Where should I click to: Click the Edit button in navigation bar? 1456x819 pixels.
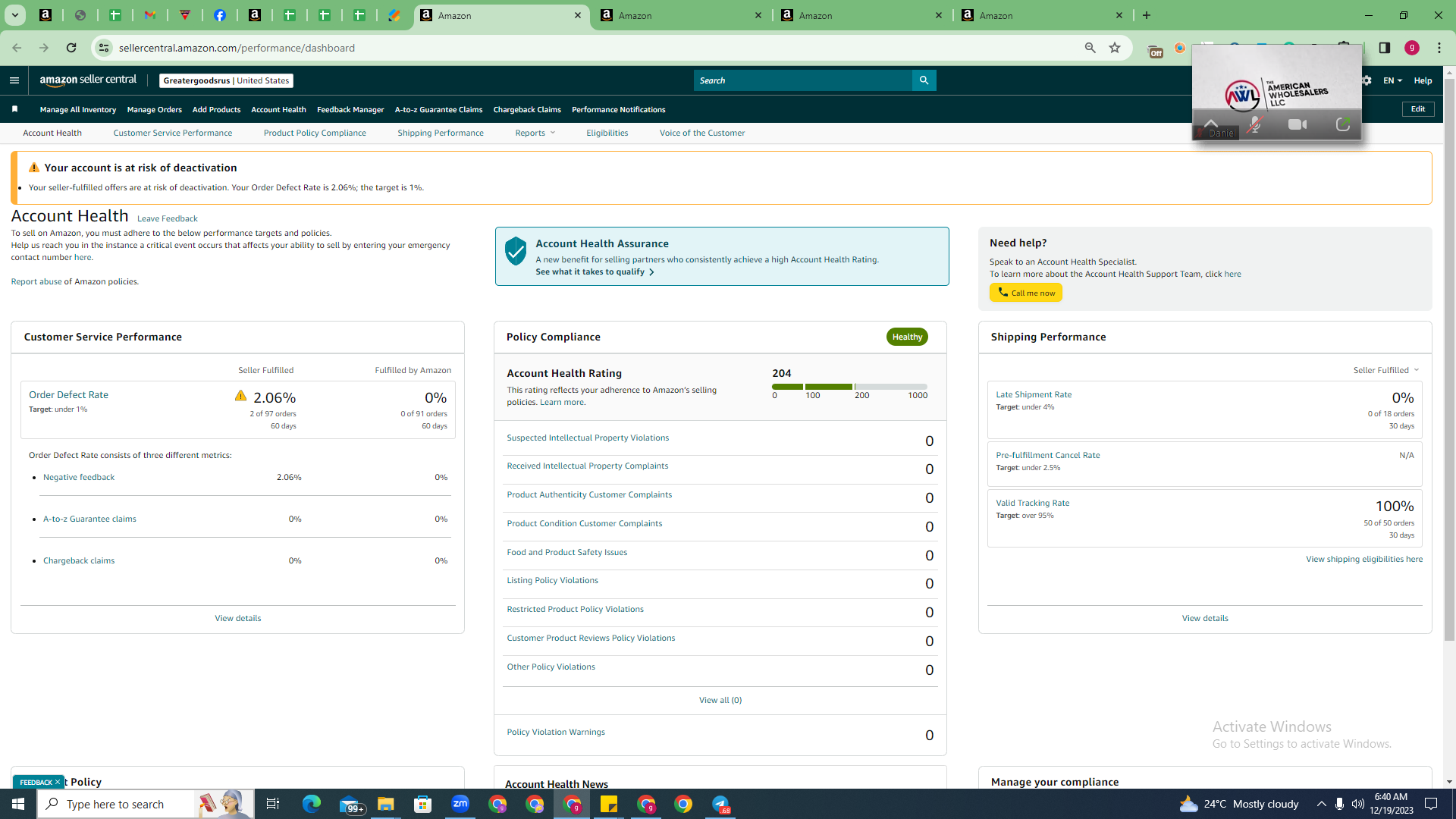[x=1418, y=109]
